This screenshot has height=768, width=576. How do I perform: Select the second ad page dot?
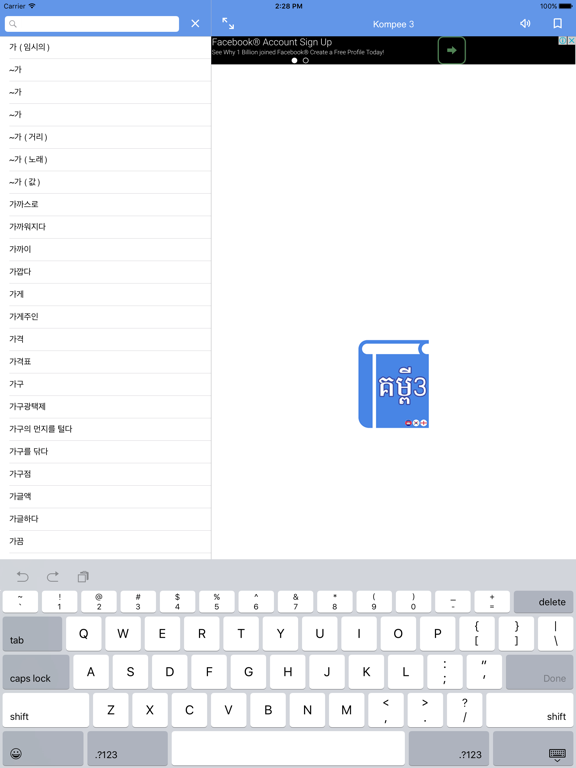click(306, 60)
